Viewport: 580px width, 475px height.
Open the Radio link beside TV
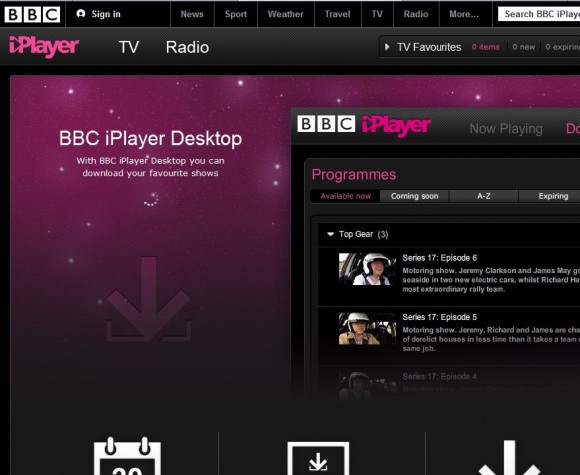click(187, 47)
